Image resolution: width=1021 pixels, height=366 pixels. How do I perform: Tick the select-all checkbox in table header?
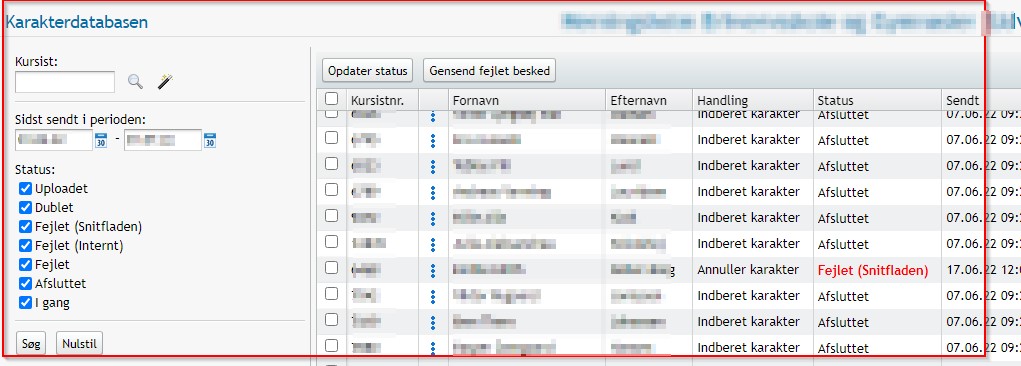tap(331, 99)
